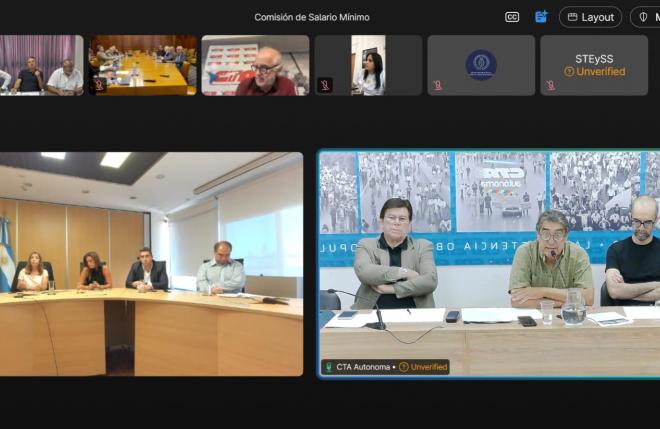Viewport: 660px width, 429px height.
Task: Select the thumbnail showing the institutional logo
Action: coord(481,65)
